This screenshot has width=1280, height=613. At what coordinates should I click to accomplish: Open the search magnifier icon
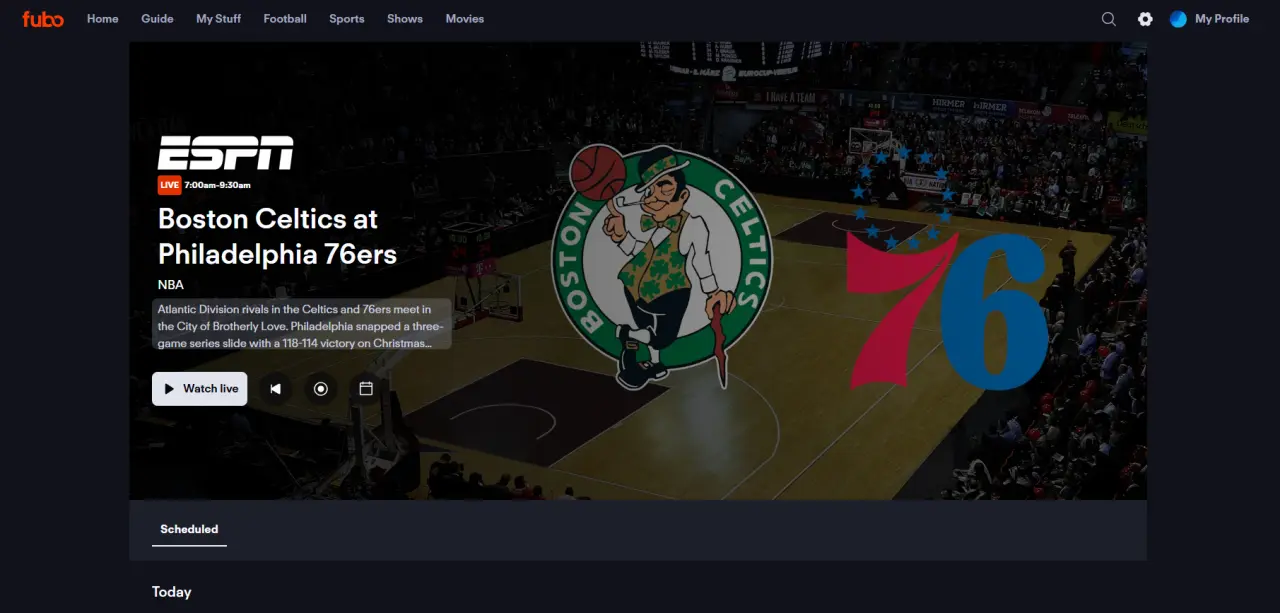pos(1109,19)
